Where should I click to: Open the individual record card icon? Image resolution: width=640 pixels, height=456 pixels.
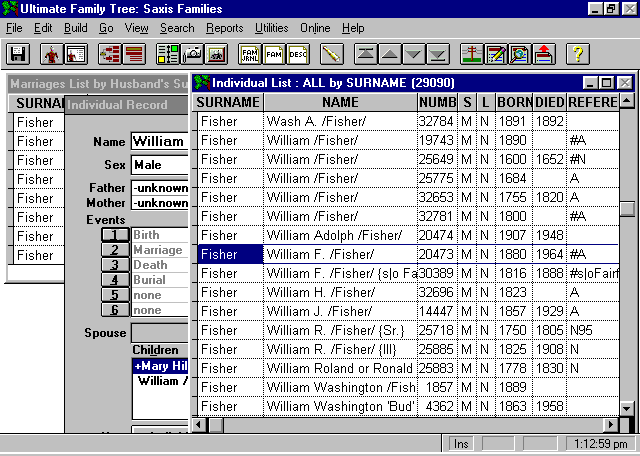(x=76, y=54)
